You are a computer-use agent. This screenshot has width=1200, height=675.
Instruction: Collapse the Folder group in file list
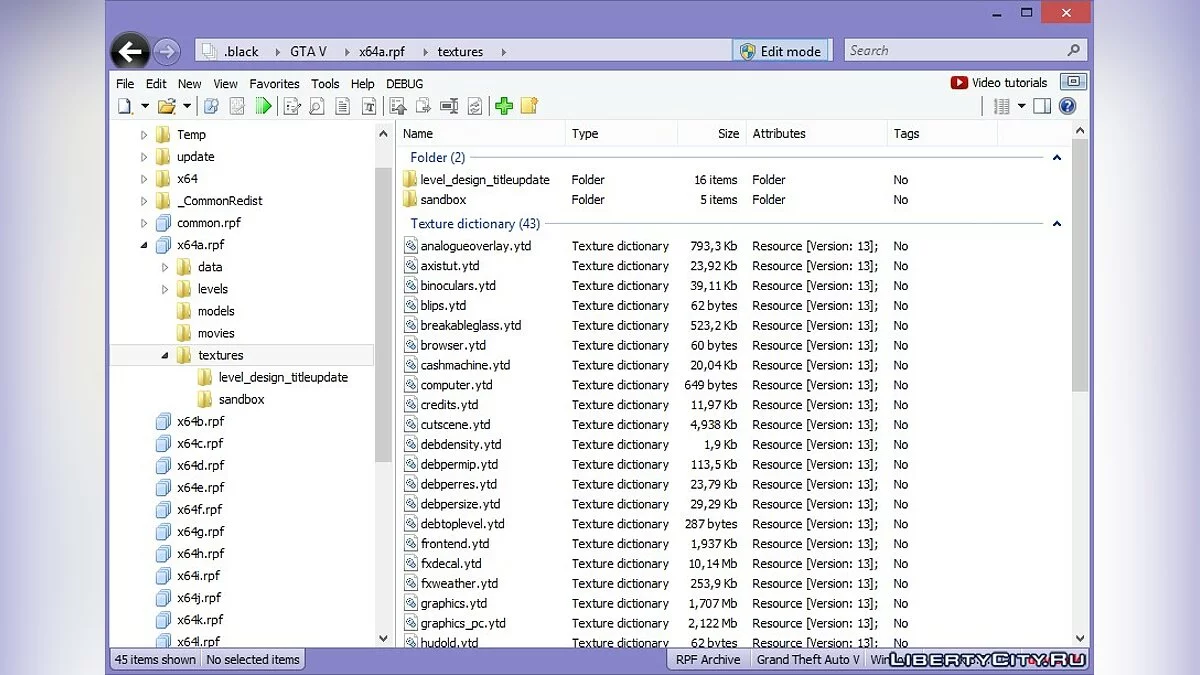point(1056,158)
